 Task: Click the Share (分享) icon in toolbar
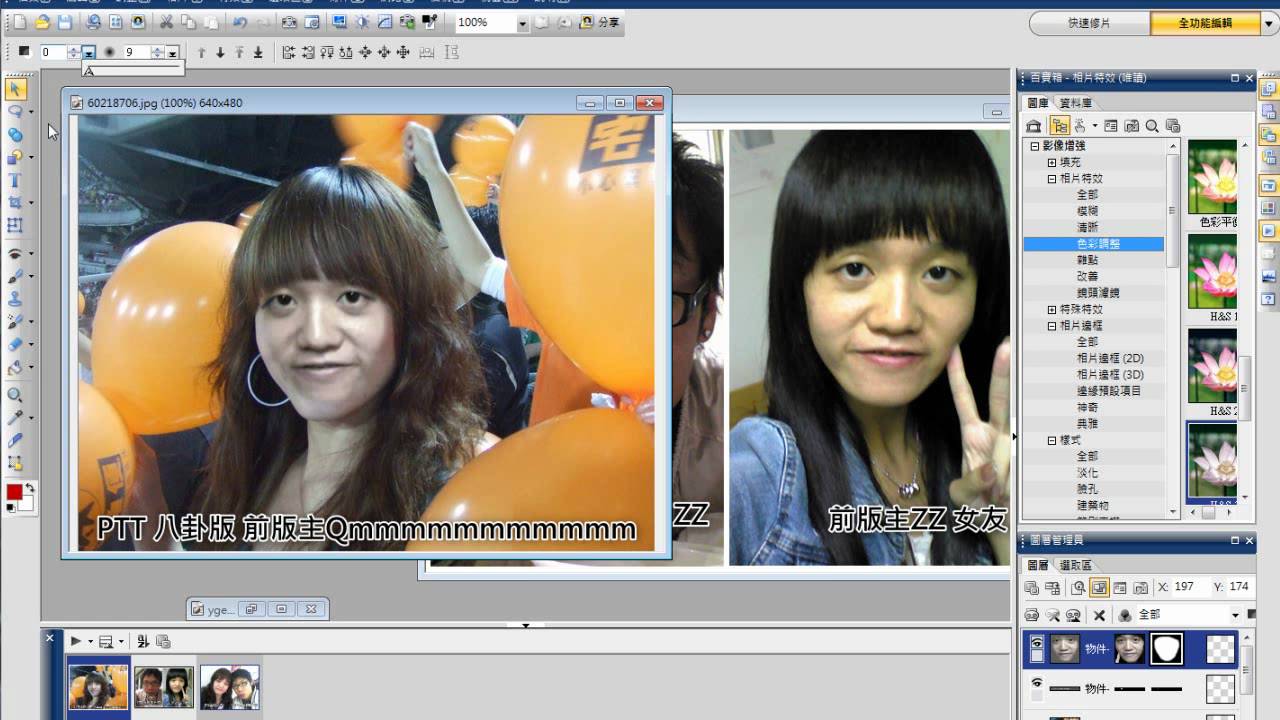(x=600, y=22)
